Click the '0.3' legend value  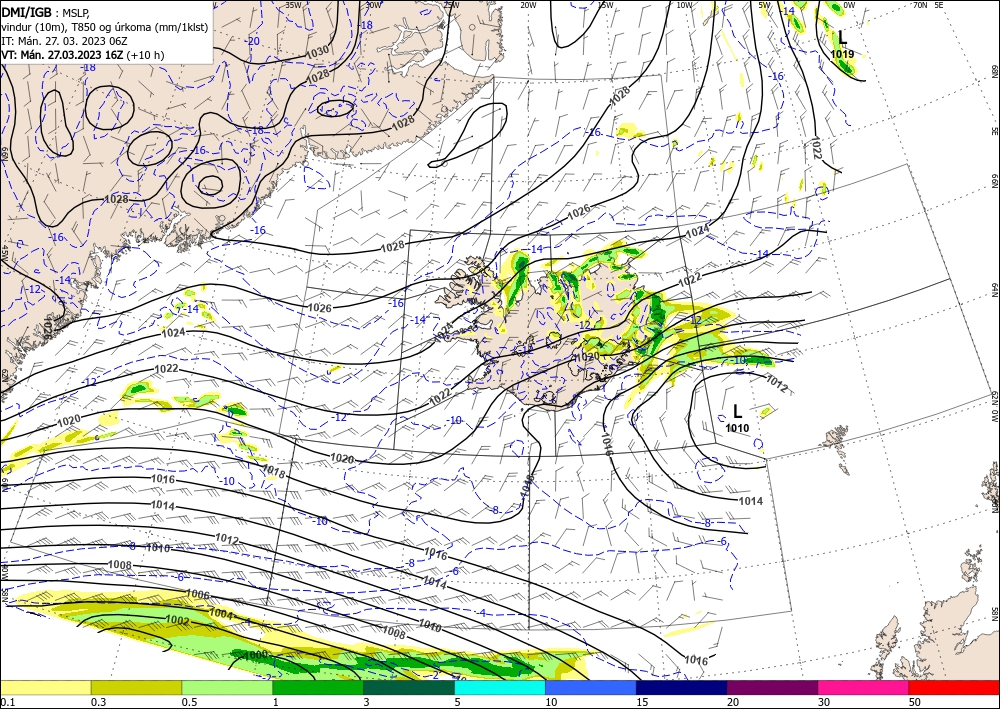click(98, 702)
